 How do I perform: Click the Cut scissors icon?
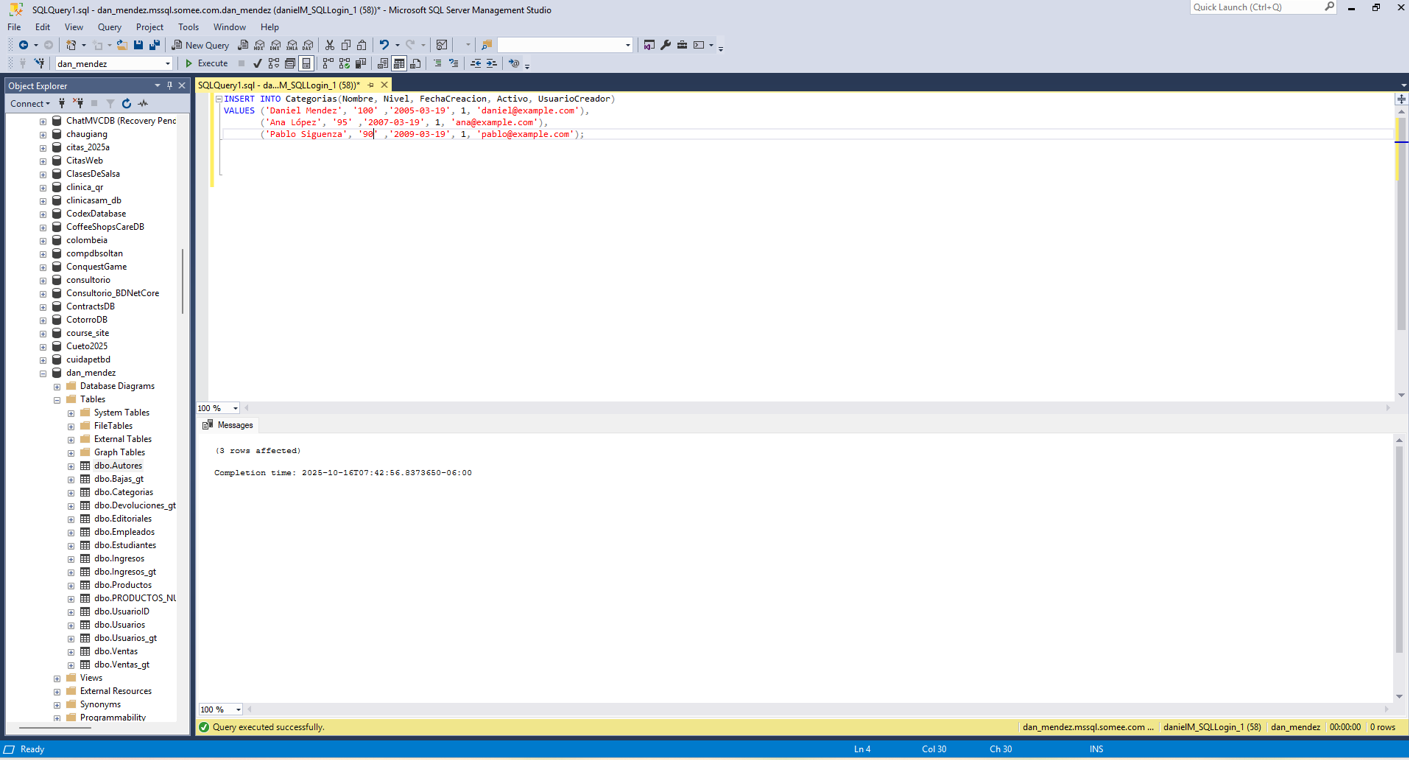point(329,45)
